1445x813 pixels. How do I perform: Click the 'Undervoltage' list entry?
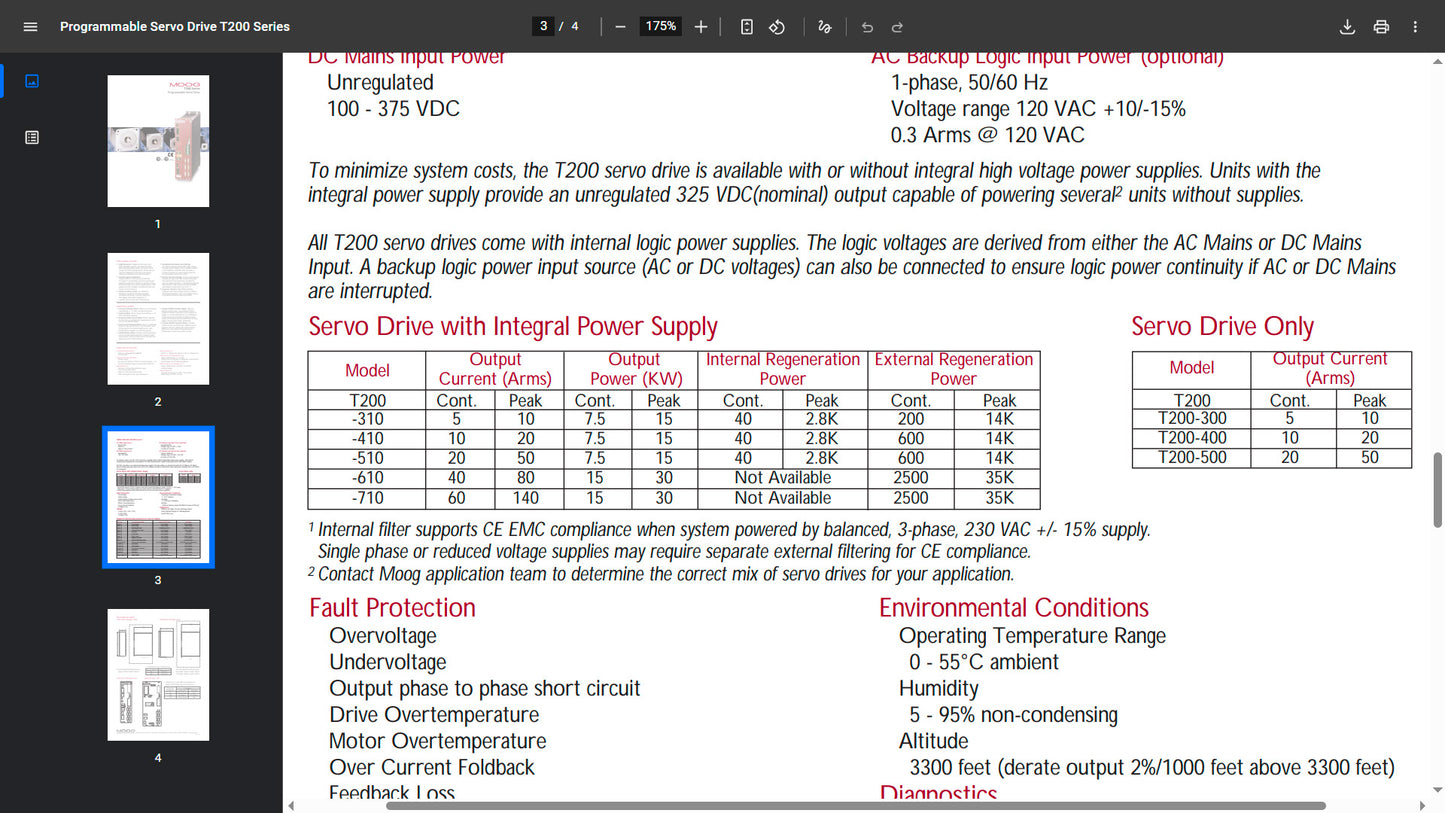point(388,662)
